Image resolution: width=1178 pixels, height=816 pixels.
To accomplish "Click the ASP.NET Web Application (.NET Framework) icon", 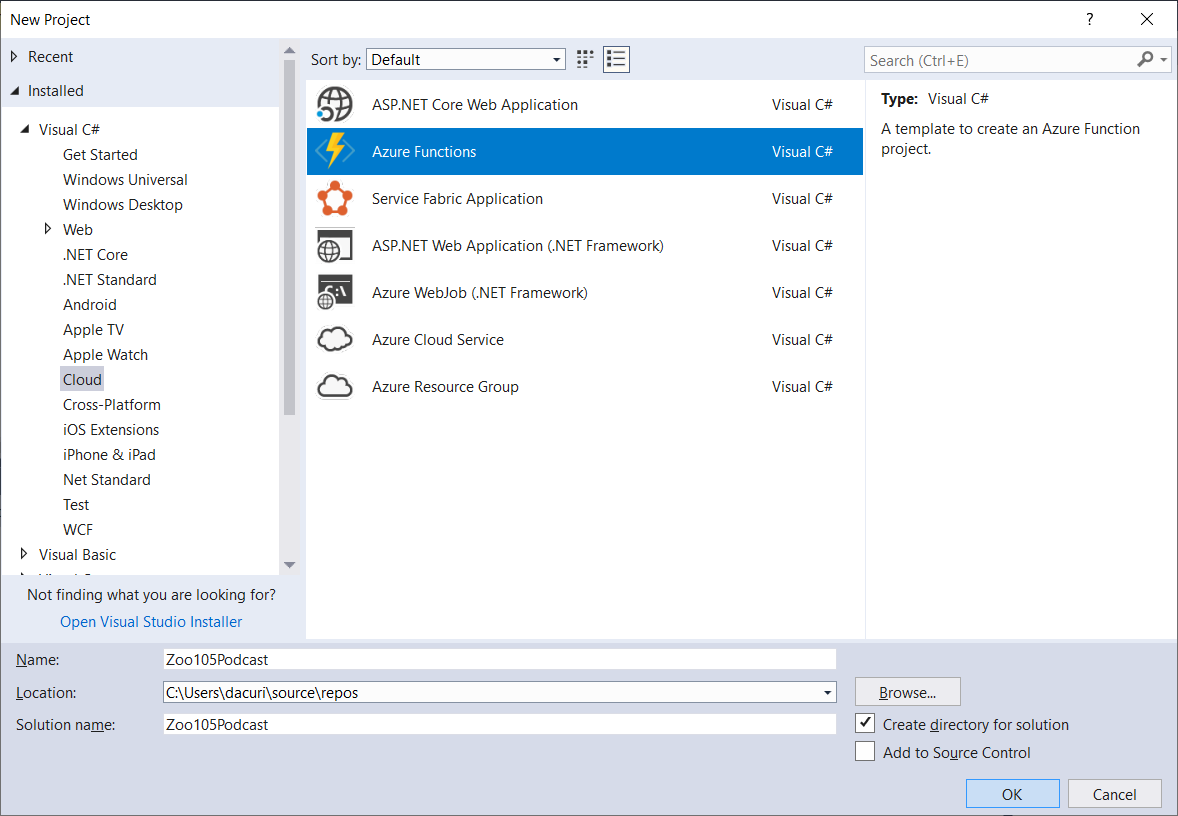I will coord(335,245).
